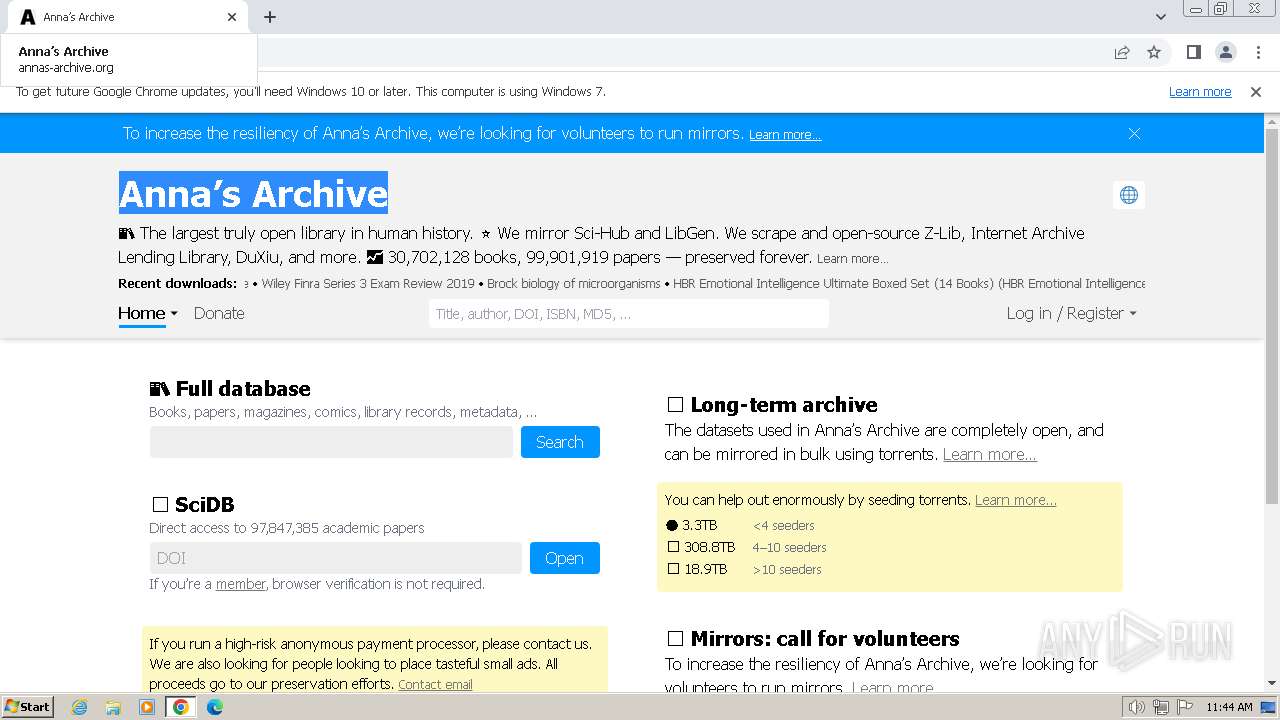Viewport: 1280px width, 720px height.
Task: Click the volume speaker tray icon
Action: [1136, 707]
